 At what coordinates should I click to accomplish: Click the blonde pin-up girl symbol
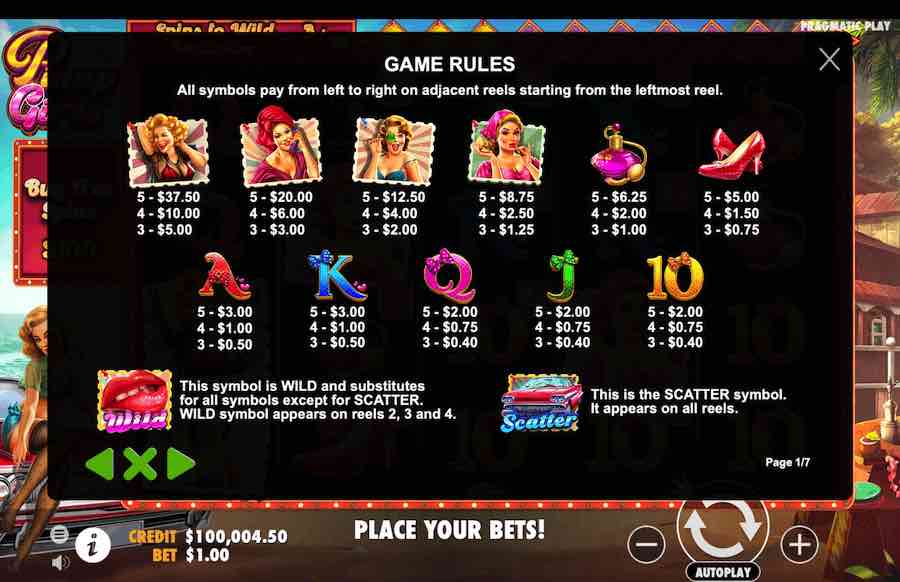168,151
